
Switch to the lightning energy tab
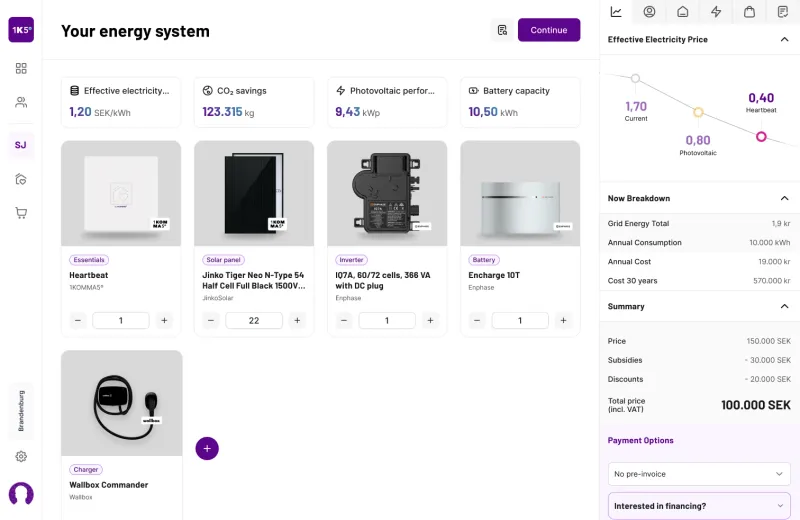pos(716,12)
